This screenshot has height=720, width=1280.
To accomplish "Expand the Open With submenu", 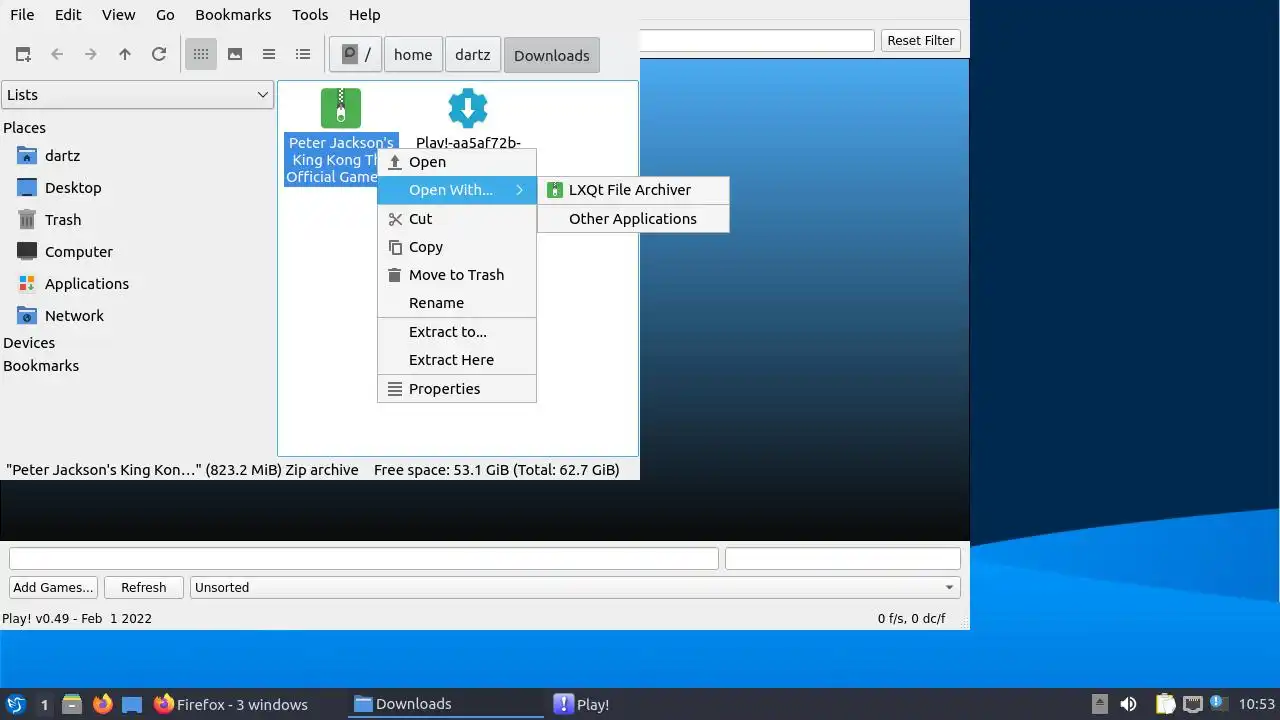I will pos(457,190).
